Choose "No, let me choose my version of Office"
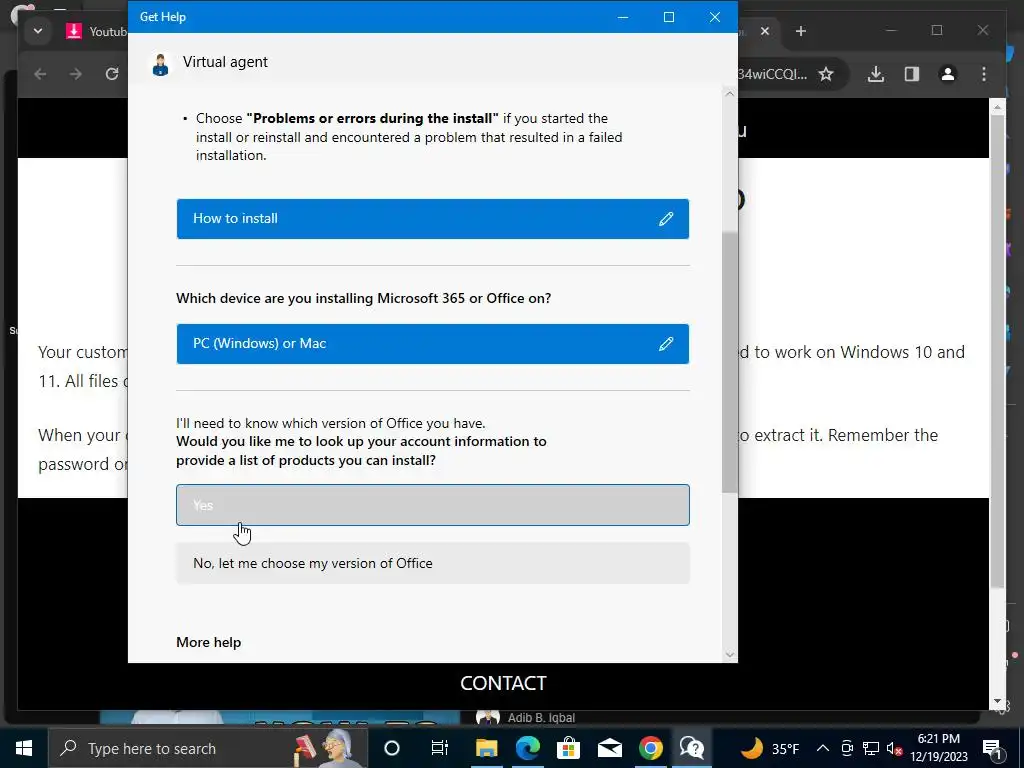This screenshot has width=1024, height=768. (x=432, y=563)
